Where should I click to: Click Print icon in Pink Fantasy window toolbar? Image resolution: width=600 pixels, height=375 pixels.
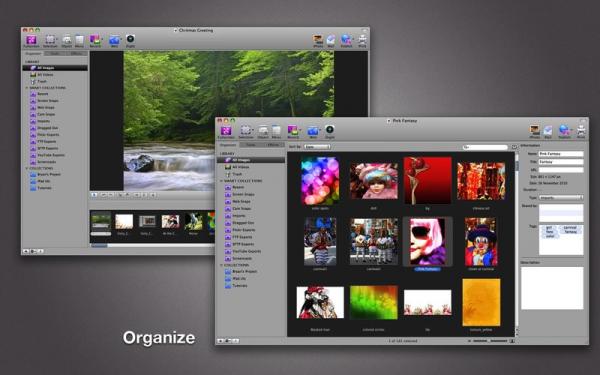pos(581,130)
